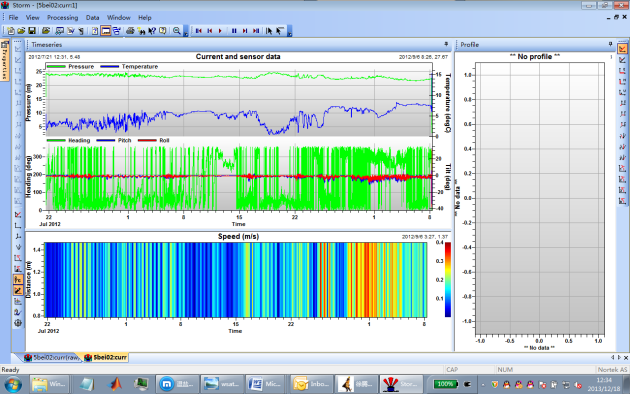Click the context help arrow-question icon
The width and height of the screenshot is (630, 394).
(151, 31)
